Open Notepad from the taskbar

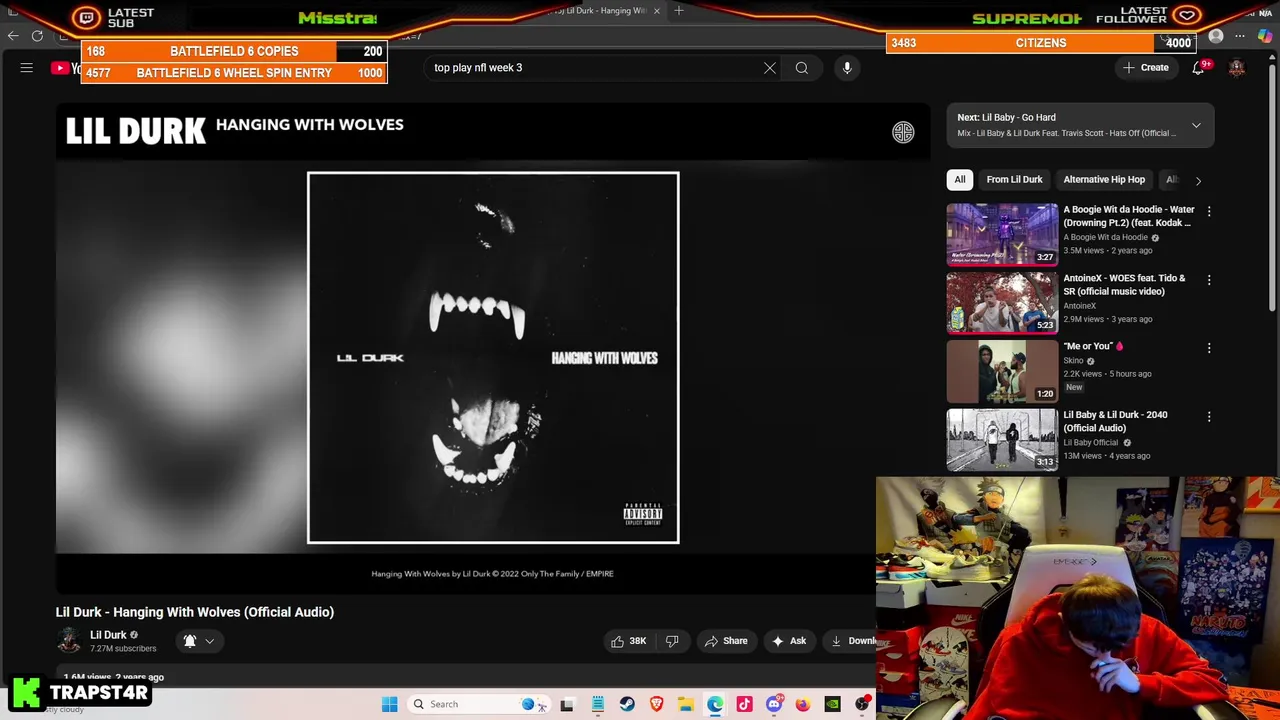pos(597,704)
